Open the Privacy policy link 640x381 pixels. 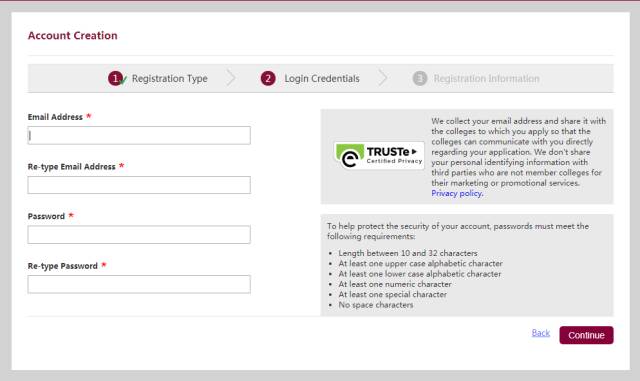(x=457, y=194)
